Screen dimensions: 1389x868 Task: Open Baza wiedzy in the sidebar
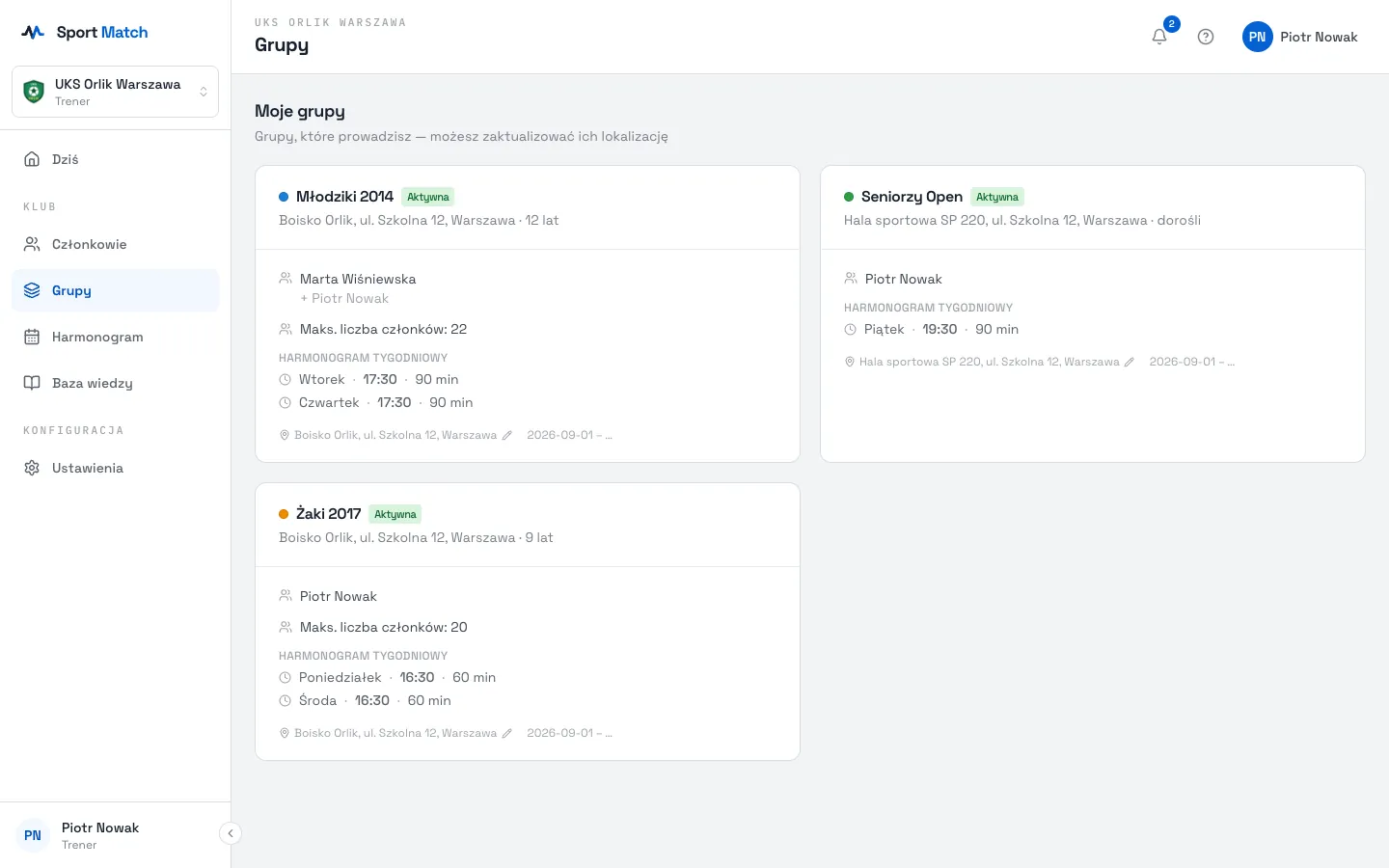click(116, 383)
